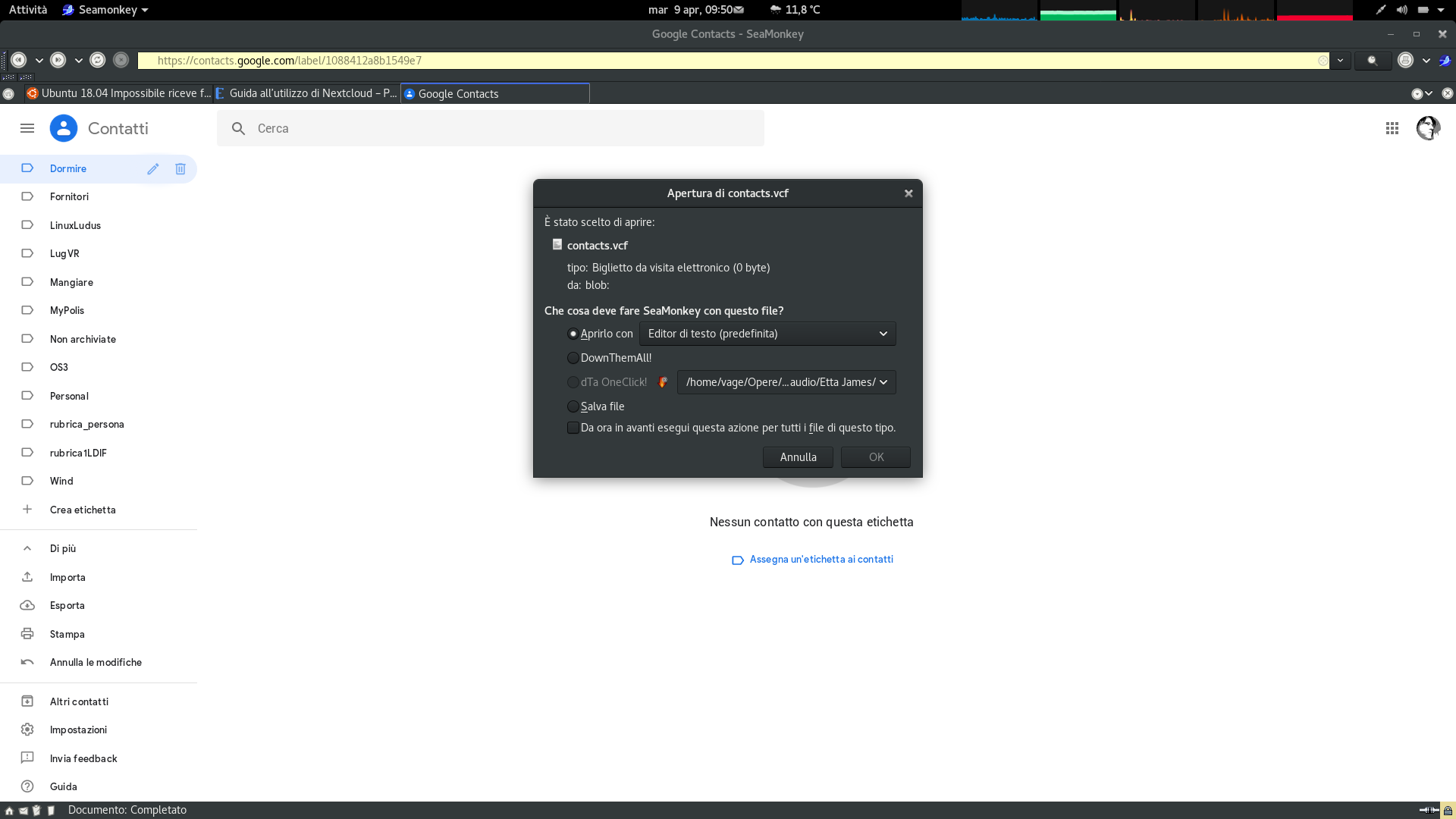This screenshot has height=819, width=1456.
Task: Click the volume icon in system tray
Action: click(x=1401, y=10)
